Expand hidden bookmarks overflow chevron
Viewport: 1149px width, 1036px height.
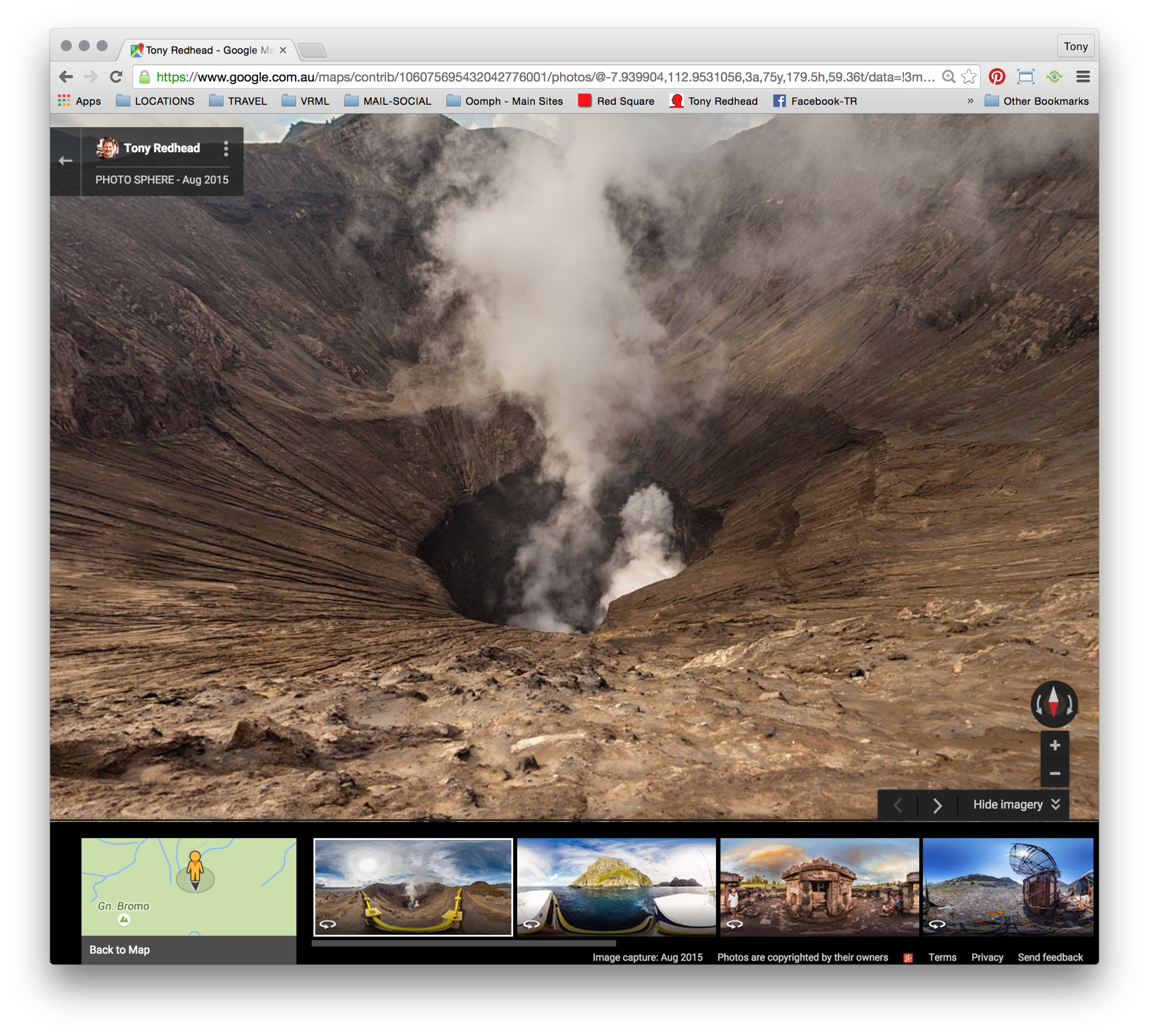[970, 101]
